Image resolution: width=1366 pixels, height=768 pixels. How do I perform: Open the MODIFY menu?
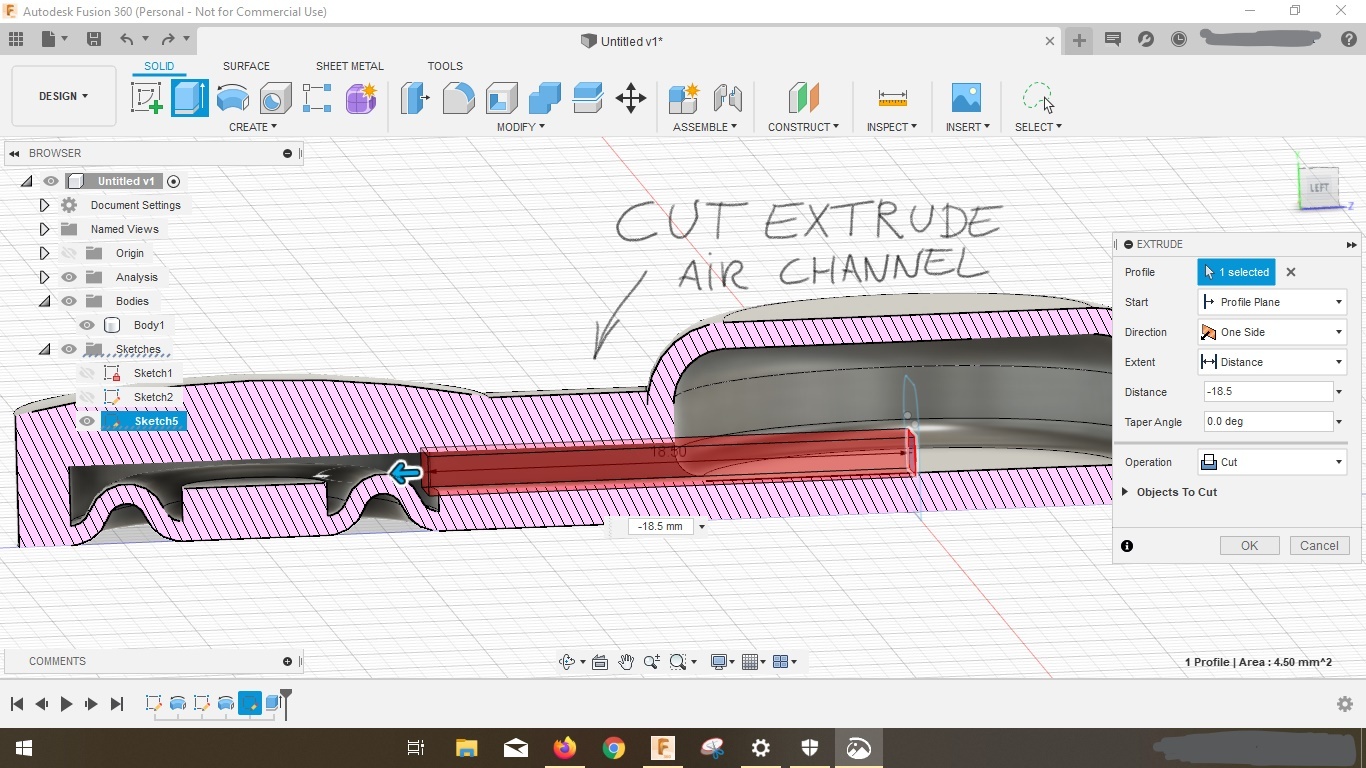(x=521, y=127)
